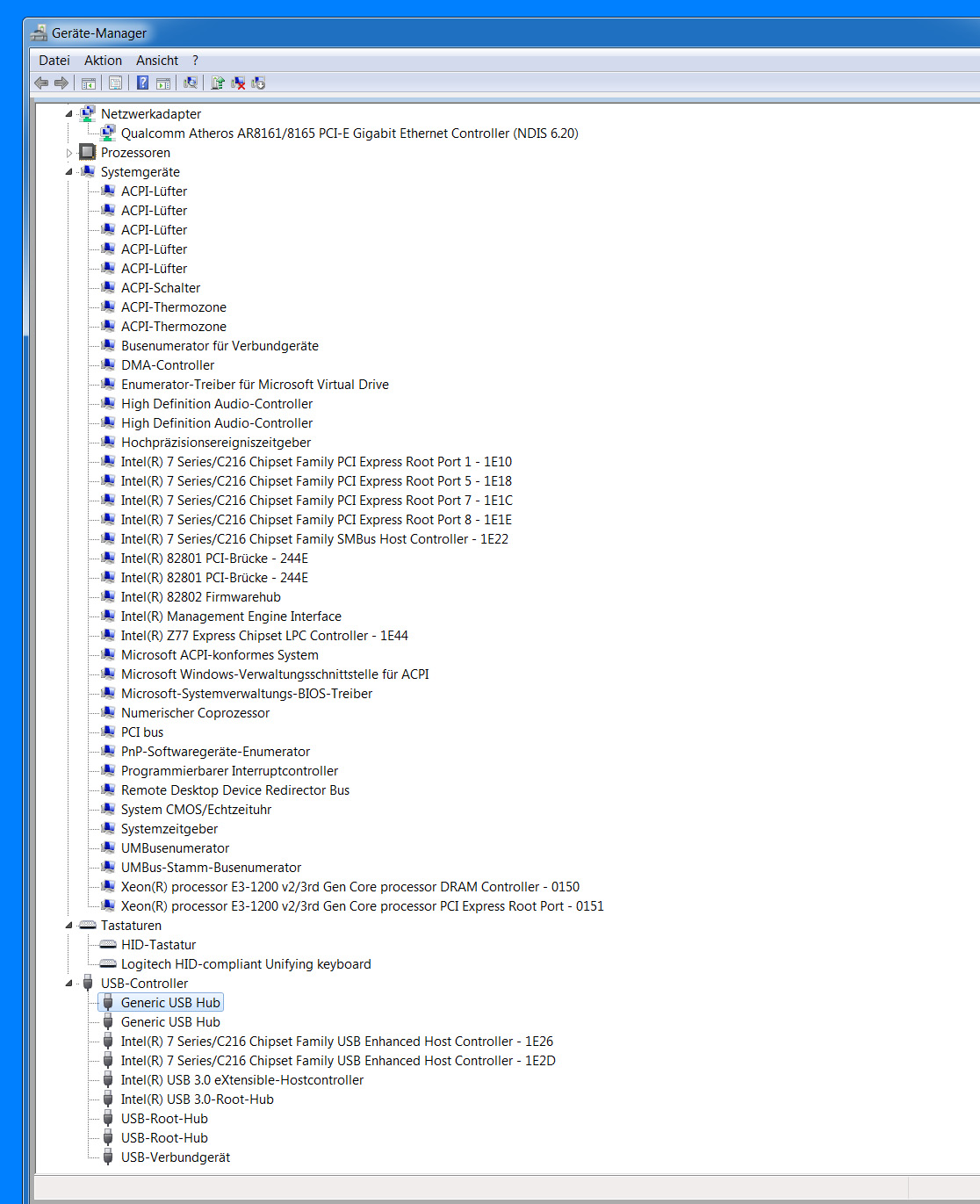980x1204 pixels.
Task: Select Busenumerator für Verbundgeräte
Action: (220, 346)
